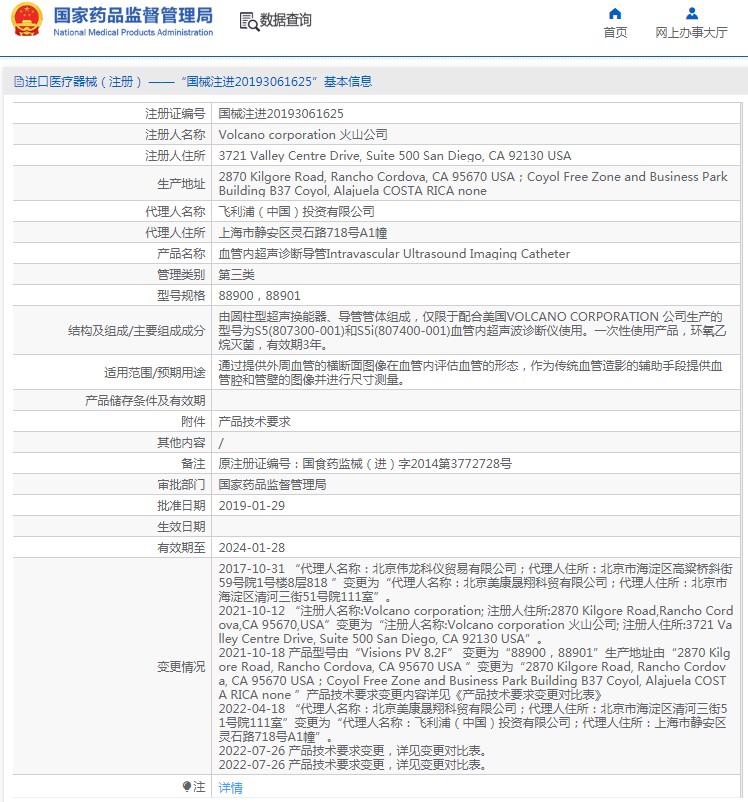Viewport: 748px width, 802px height.
Task: Select approval department 国家药品监督管理局 value
Action: coord(272,485)
